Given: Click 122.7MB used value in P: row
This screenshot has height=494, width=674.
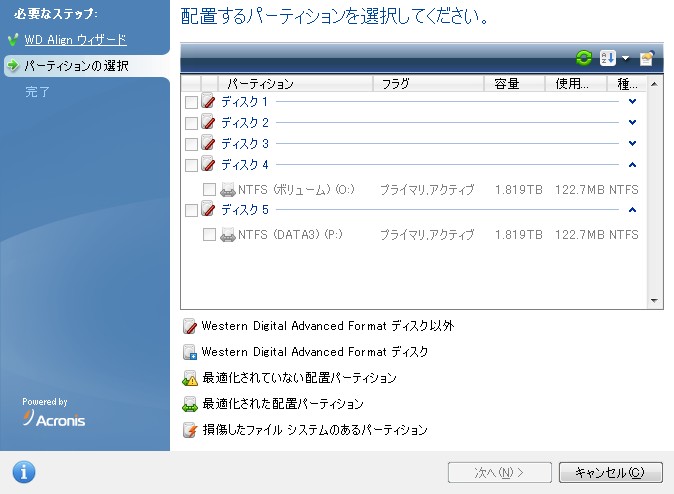Looking at the screenshot, I should click(580, 235).
